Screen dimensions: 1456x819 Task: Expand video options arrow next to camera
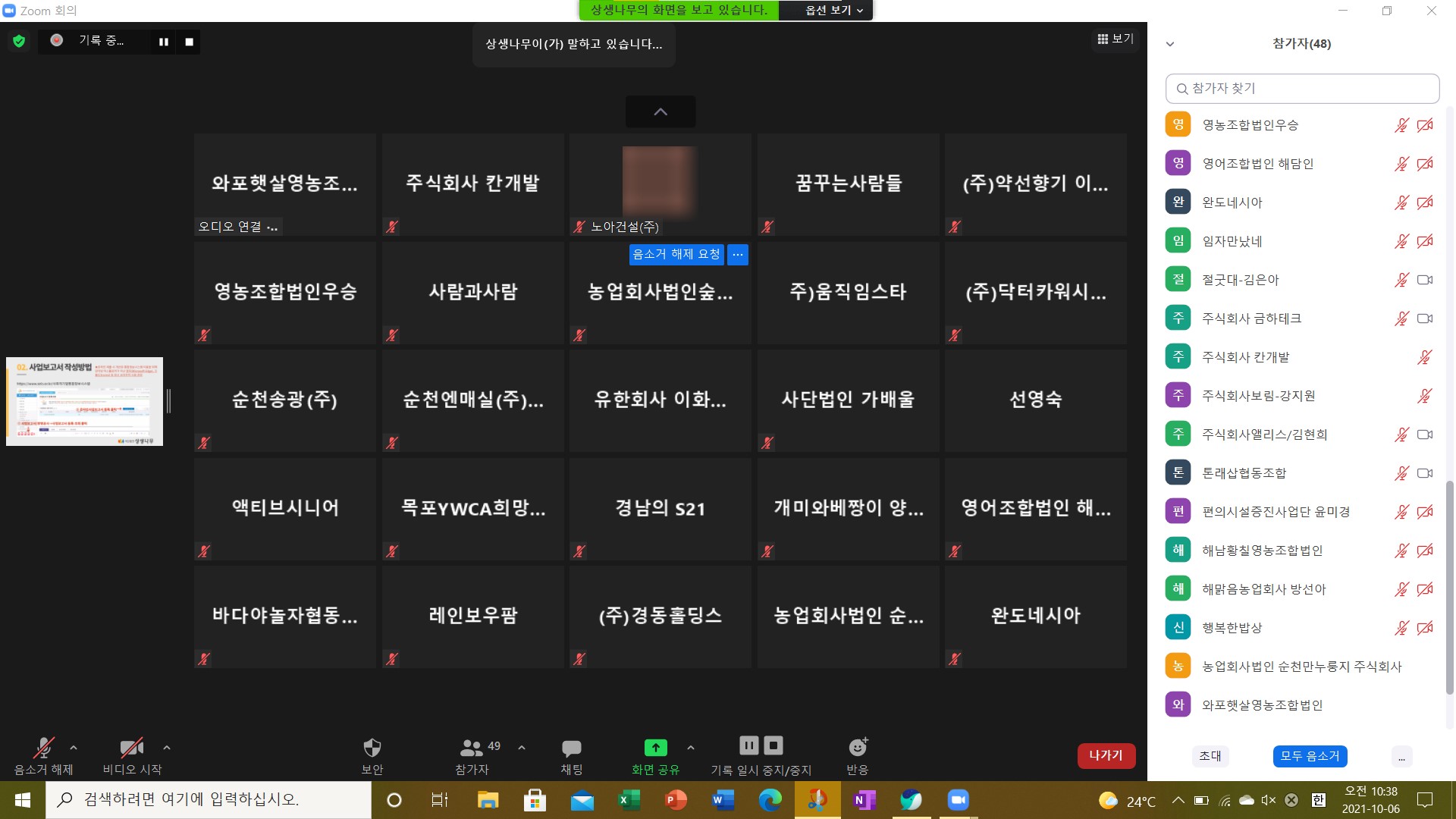[167, 748]
